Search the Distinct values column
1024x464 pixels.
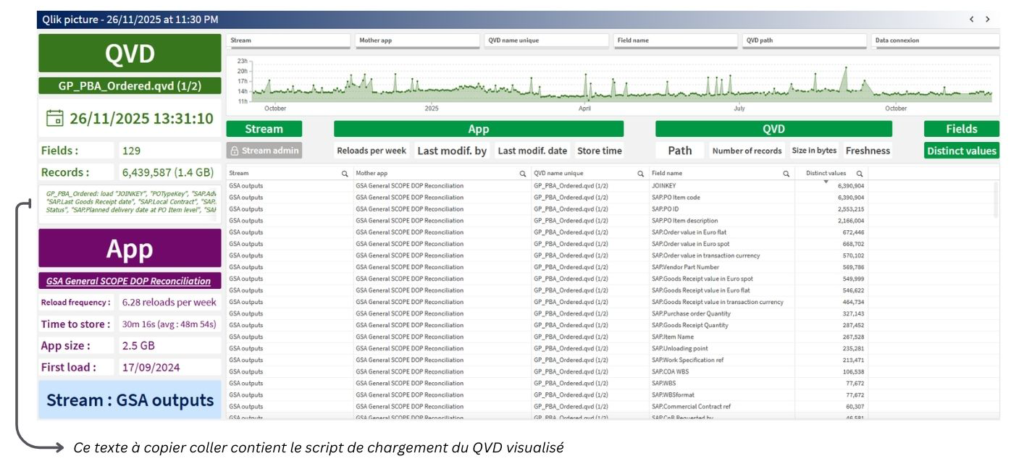pos(859,173)
